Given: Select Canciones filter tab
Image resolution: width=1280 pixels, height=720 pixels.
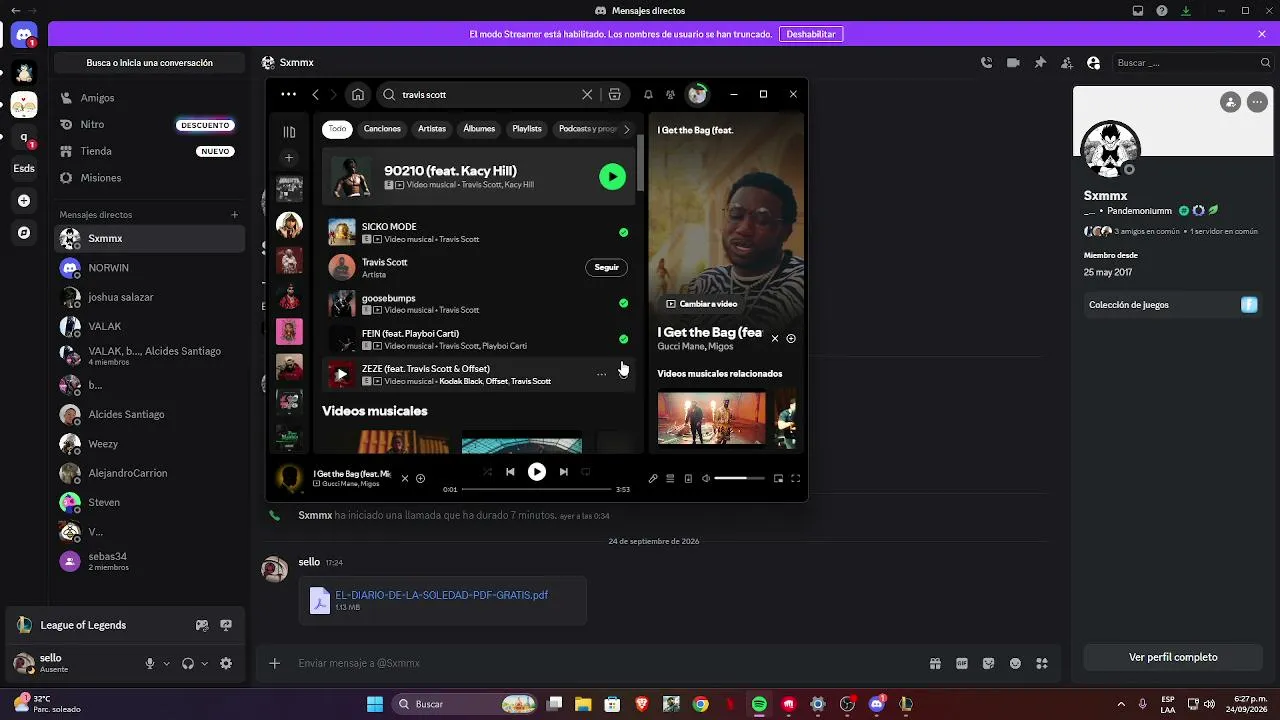Looking at the screenshot, I should coord(382,129).
